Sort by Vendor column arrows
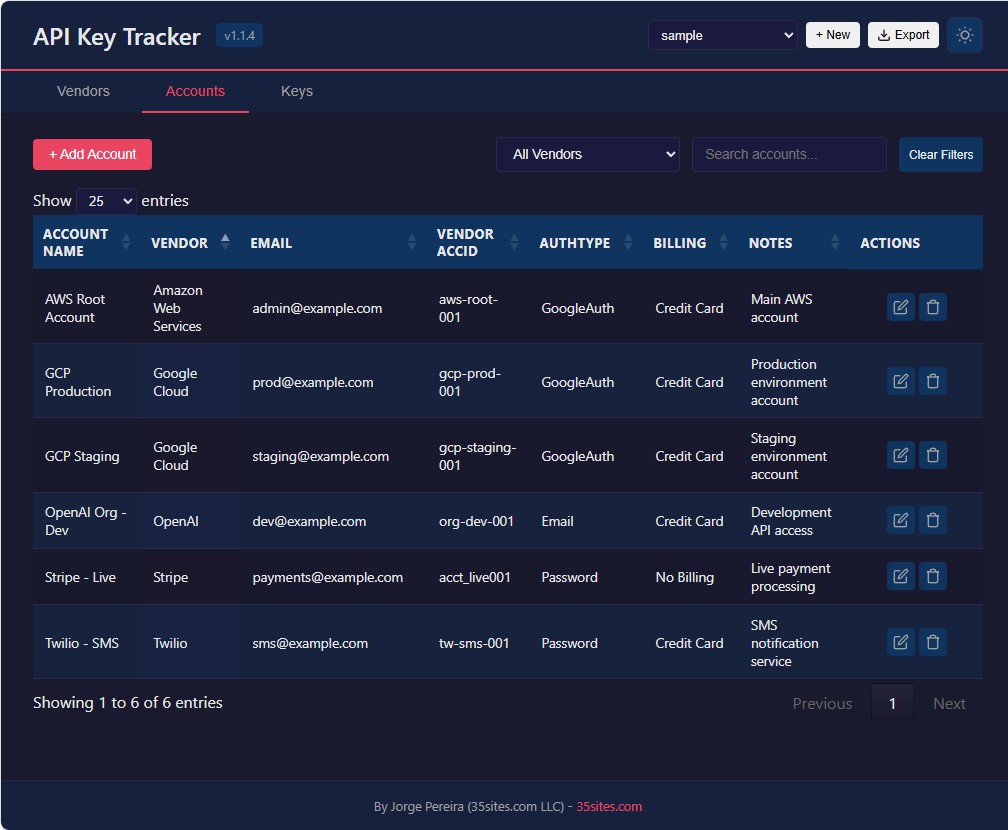1008x830 pixels. click(x=225, y=242)
